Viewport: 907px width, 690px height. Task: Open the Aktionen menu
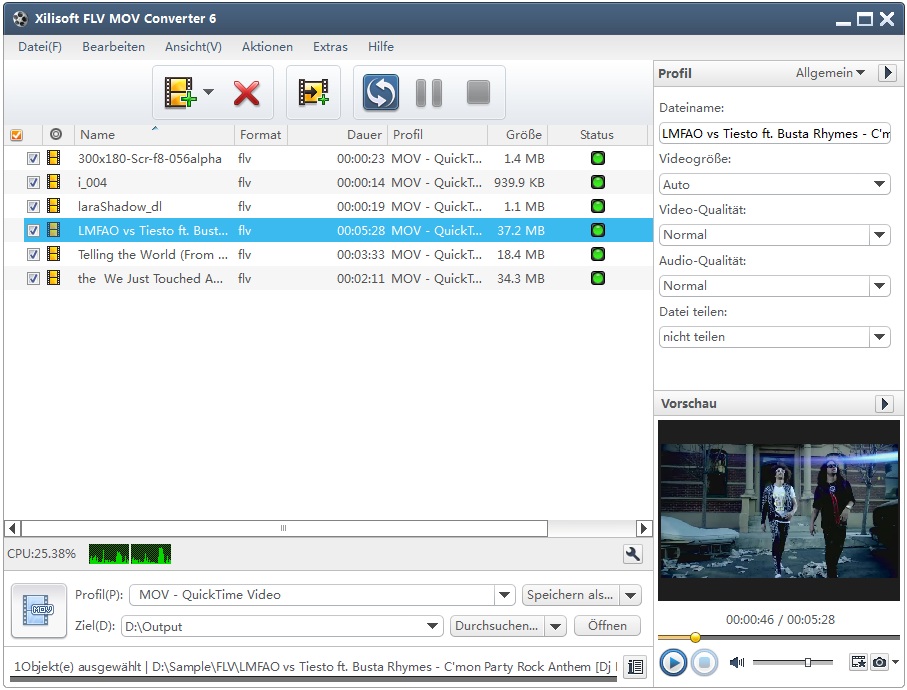click(267, 47)
